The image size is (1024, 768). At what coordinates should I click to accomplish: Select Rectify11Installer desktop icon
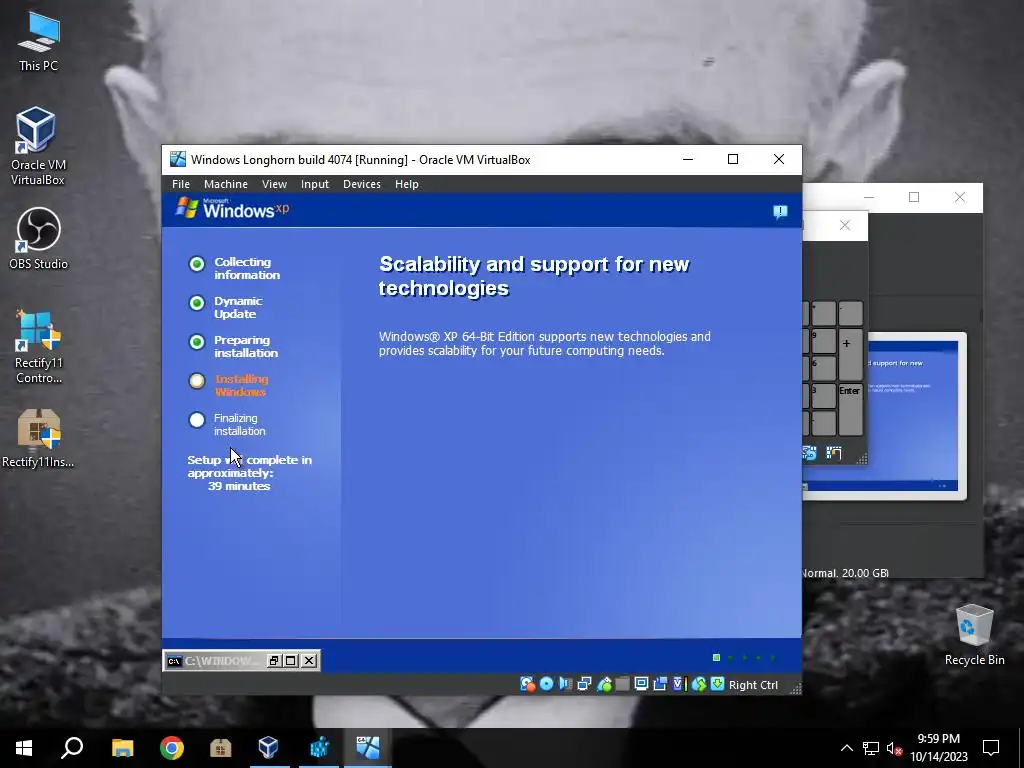[x=38, y=438]
